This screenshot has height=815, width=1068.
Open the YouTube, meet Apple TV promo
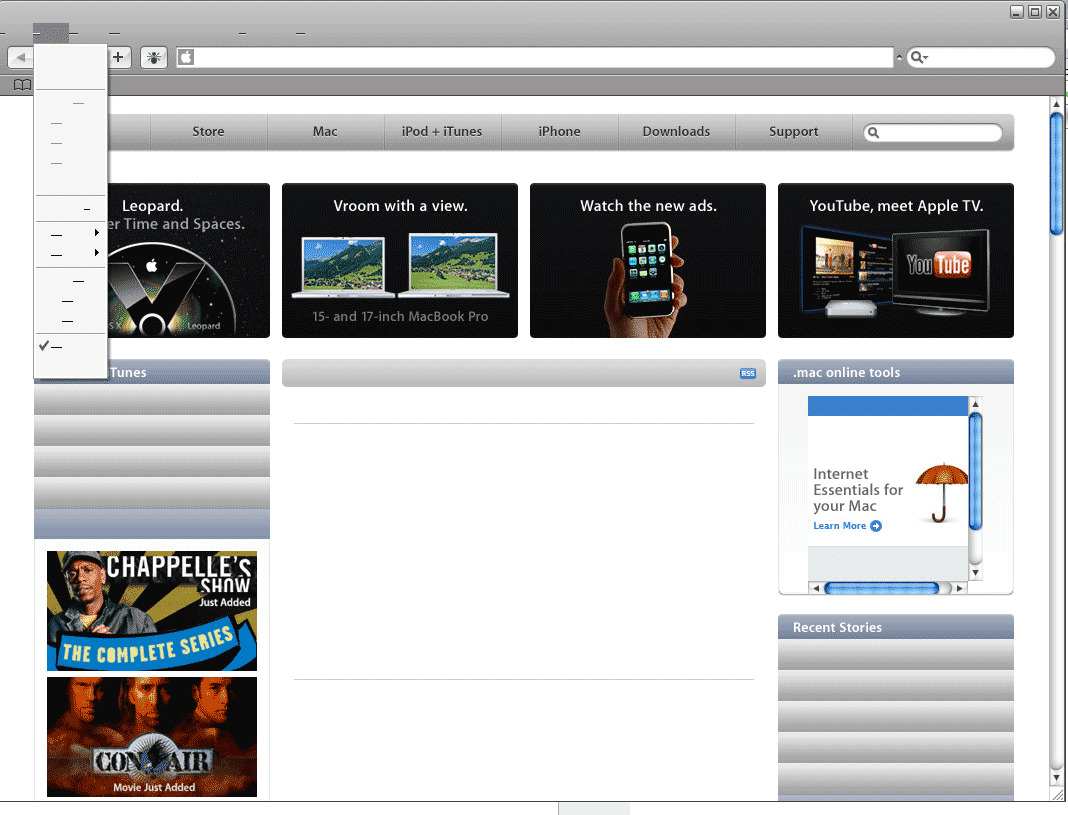(896, 260)
